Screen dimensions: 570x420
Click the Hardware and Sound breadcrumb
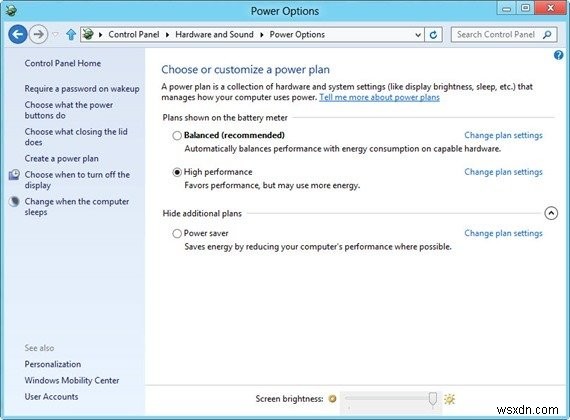click(214, 35)
